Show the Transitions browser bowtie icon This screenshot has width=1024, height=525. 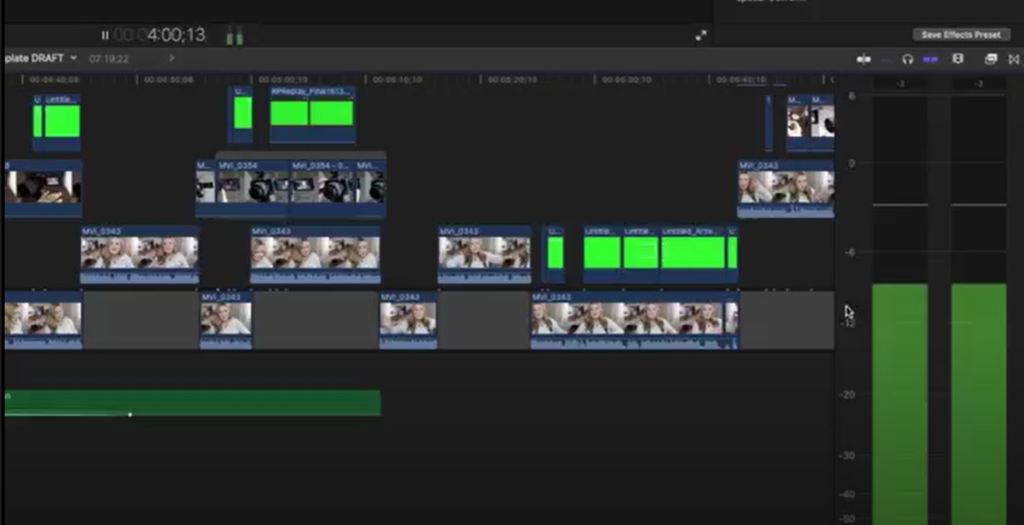click(x=1014, y=59)
